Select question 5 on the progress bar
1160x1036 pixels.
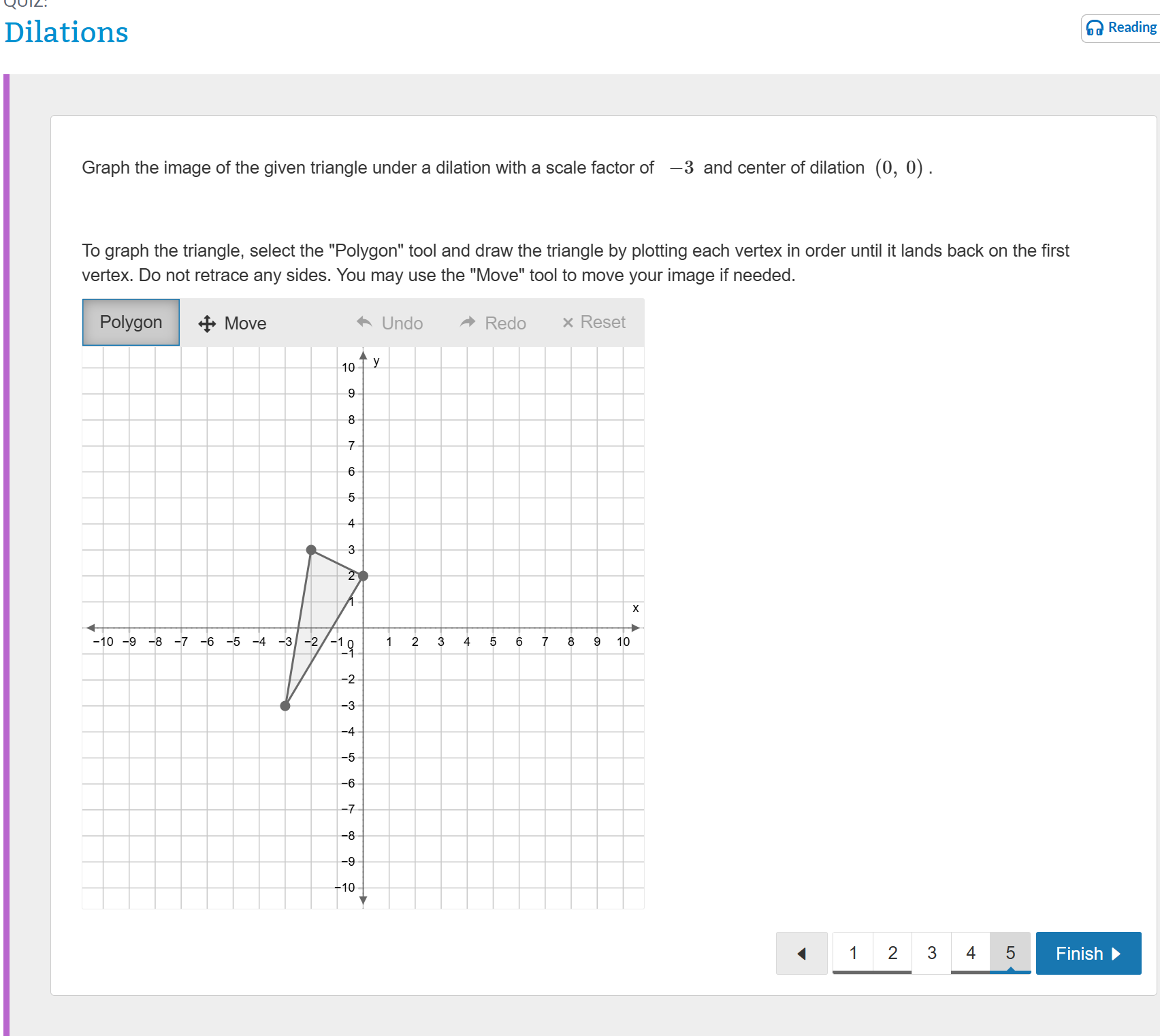point(1010,952)
